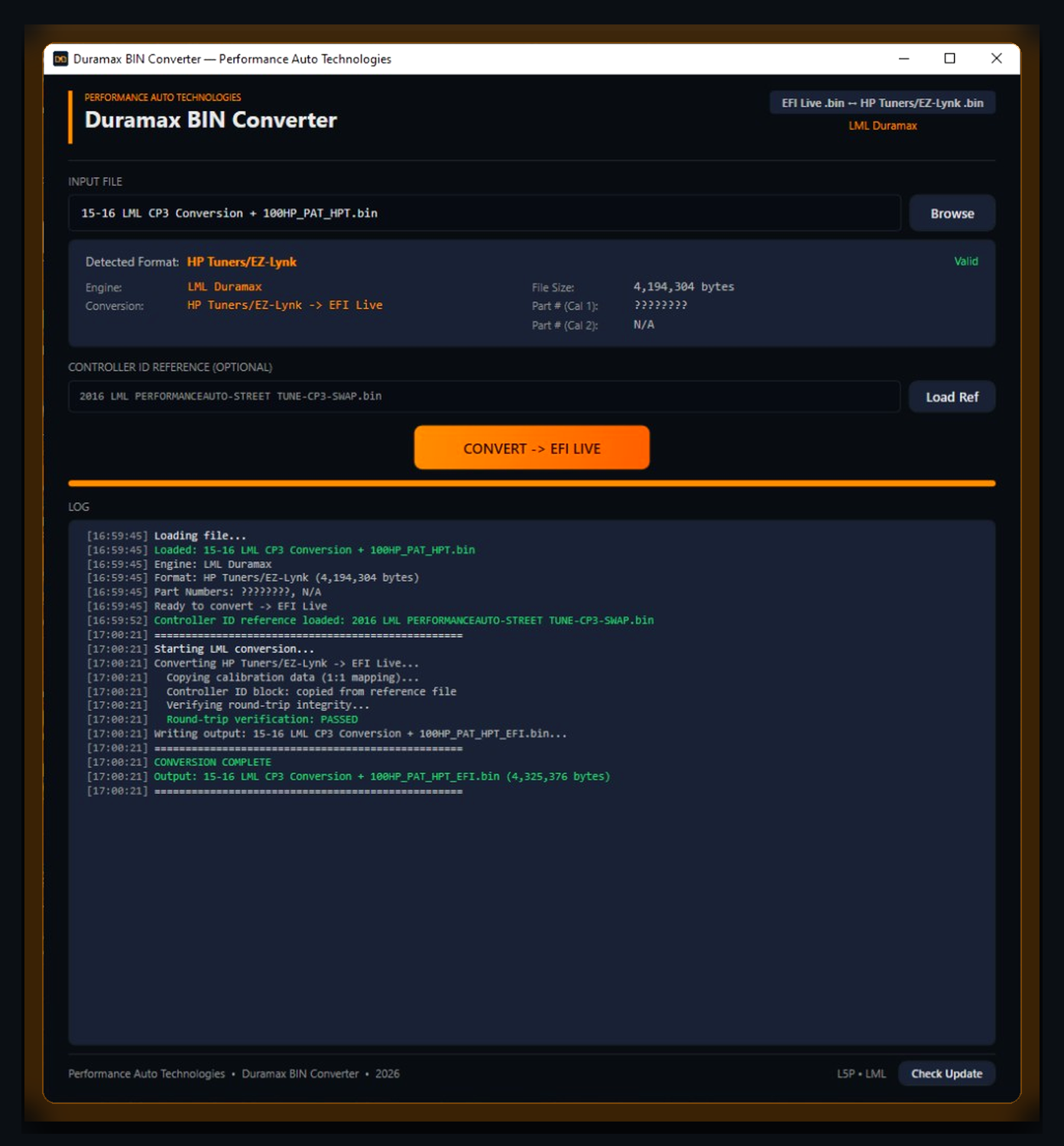Click the Duramax BIN Converter app icon
The height and width of the screenshot is (1146, 1064).
click(60, 59)
